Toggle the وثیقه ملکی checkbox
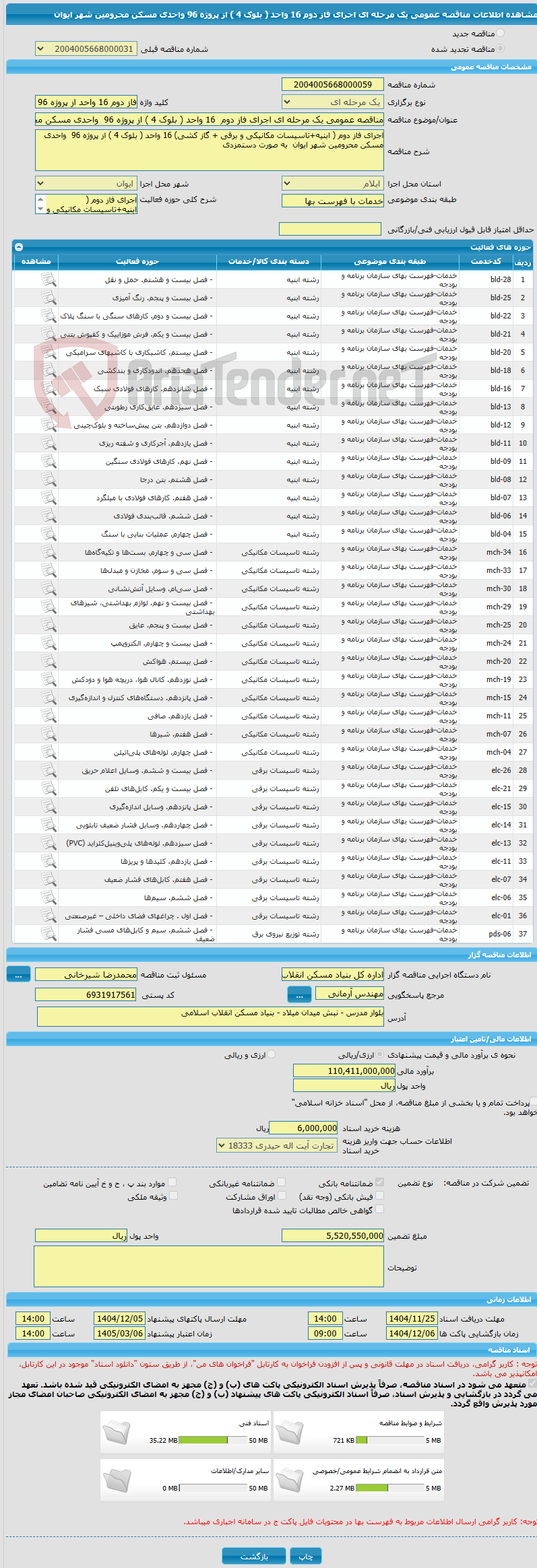This screenshot has width=537, height=1568. tap(173, 1195)
